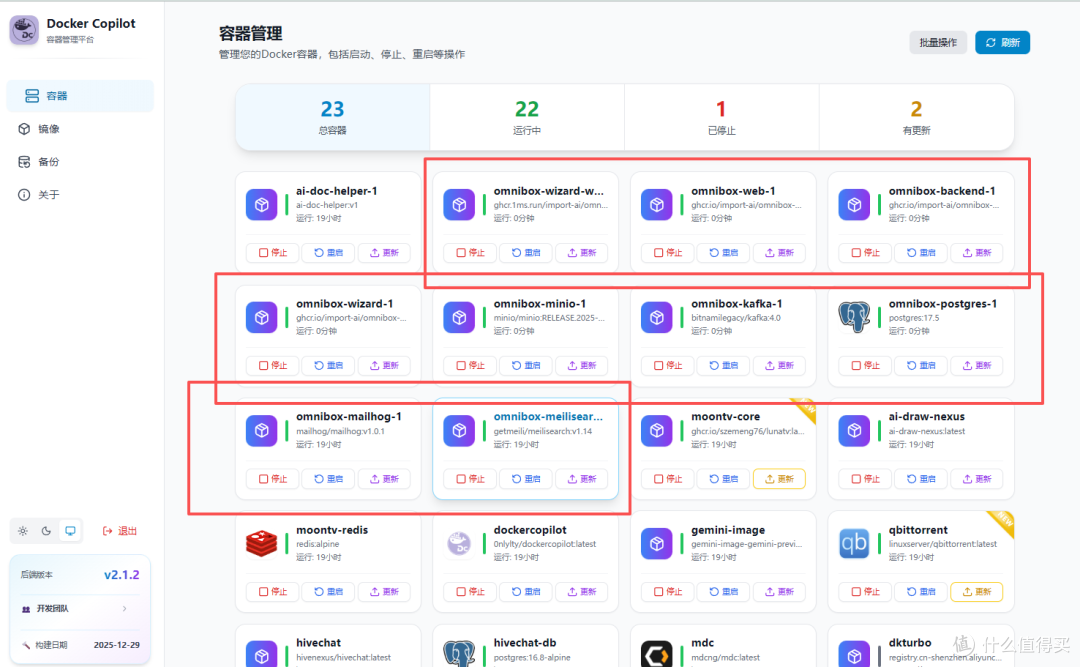
Task: Click omnibox-backend-1 container cube icon
Action: 854,205
